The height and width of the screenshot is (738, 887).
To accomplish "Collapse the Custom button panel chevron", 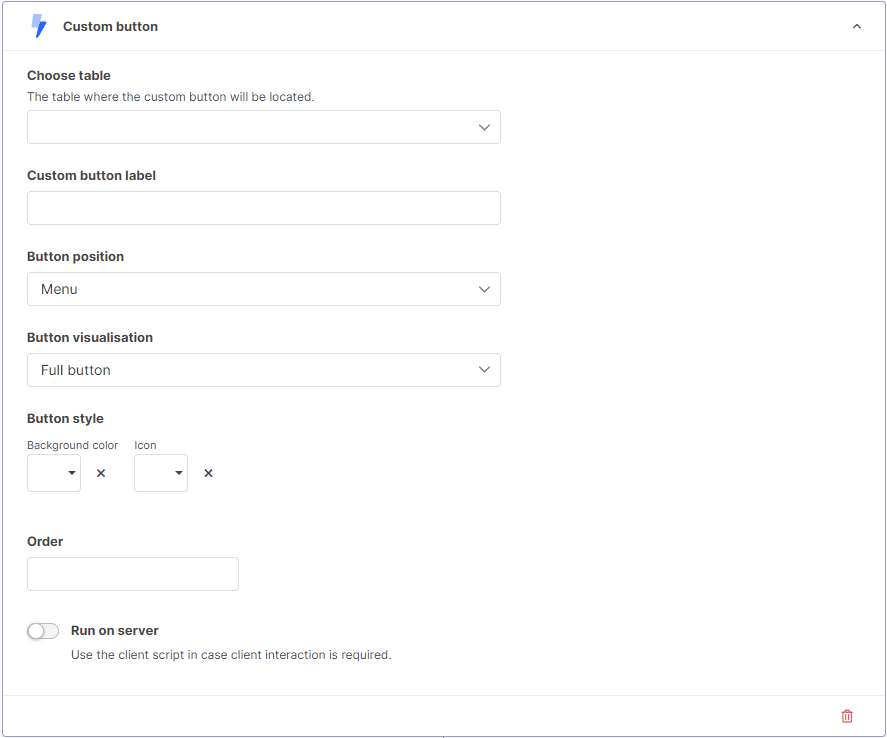I will click(856, 26).
